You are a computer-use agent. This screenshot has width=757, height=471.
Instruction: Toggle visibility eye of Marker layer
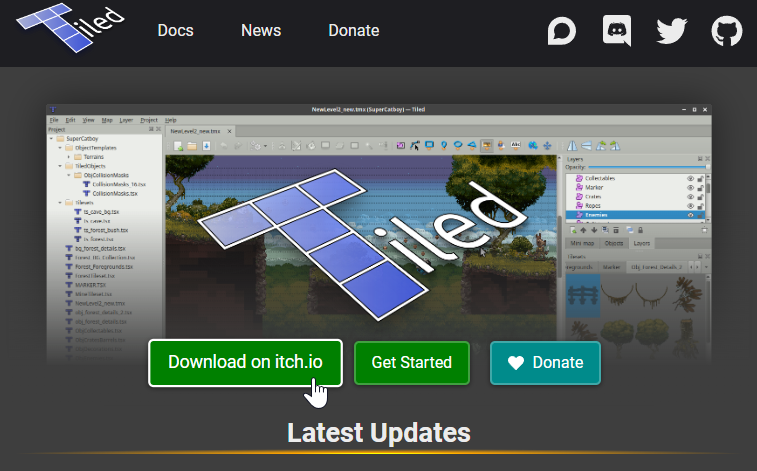coord(690,187)
